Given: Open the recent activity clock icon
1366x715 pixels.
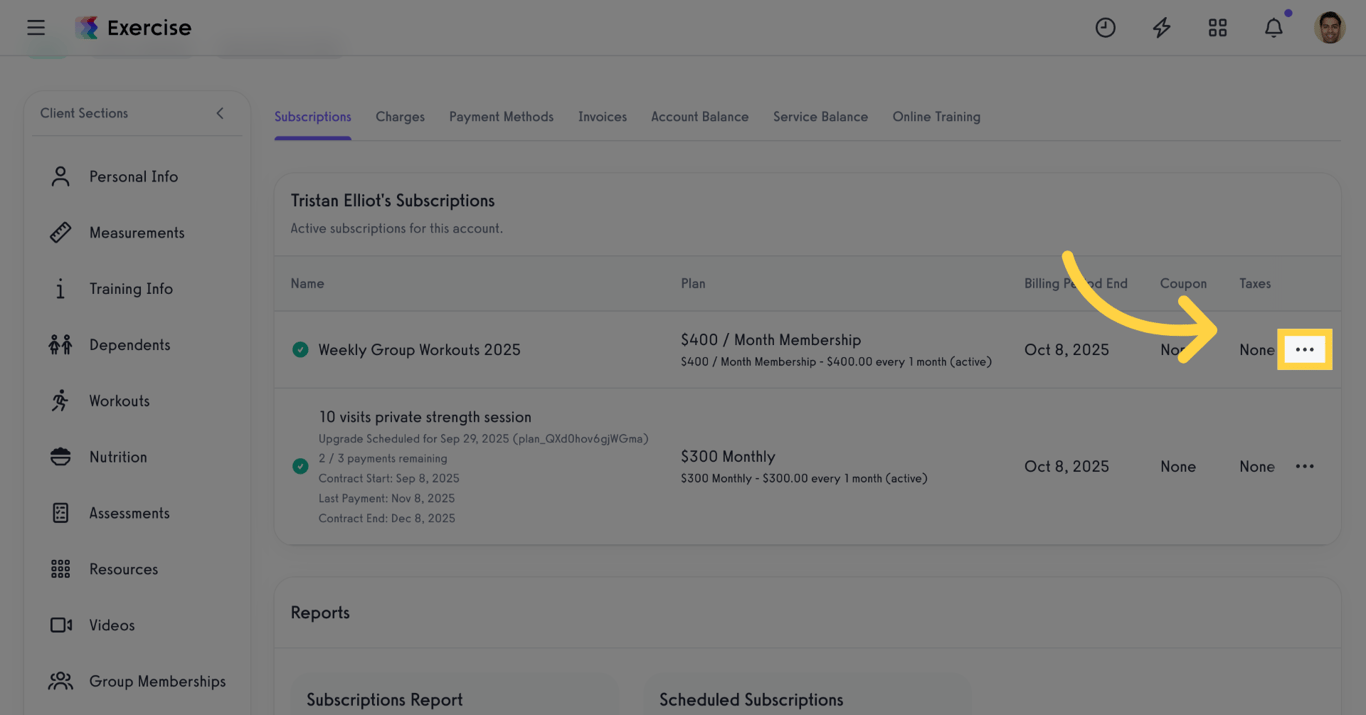Looking at the screenshot, I should [1105, 27].
